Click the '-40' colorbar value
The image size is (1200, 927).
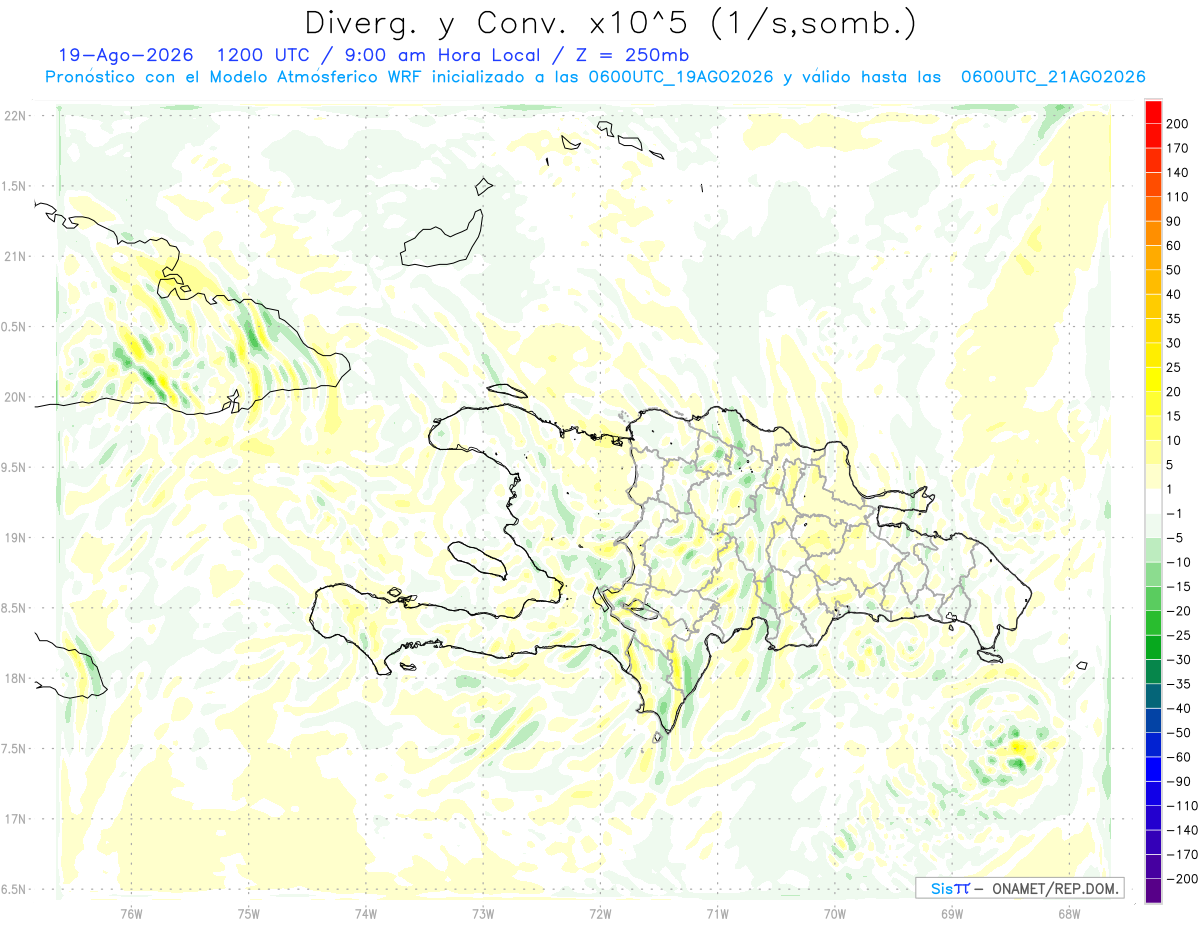(1178, 709)
